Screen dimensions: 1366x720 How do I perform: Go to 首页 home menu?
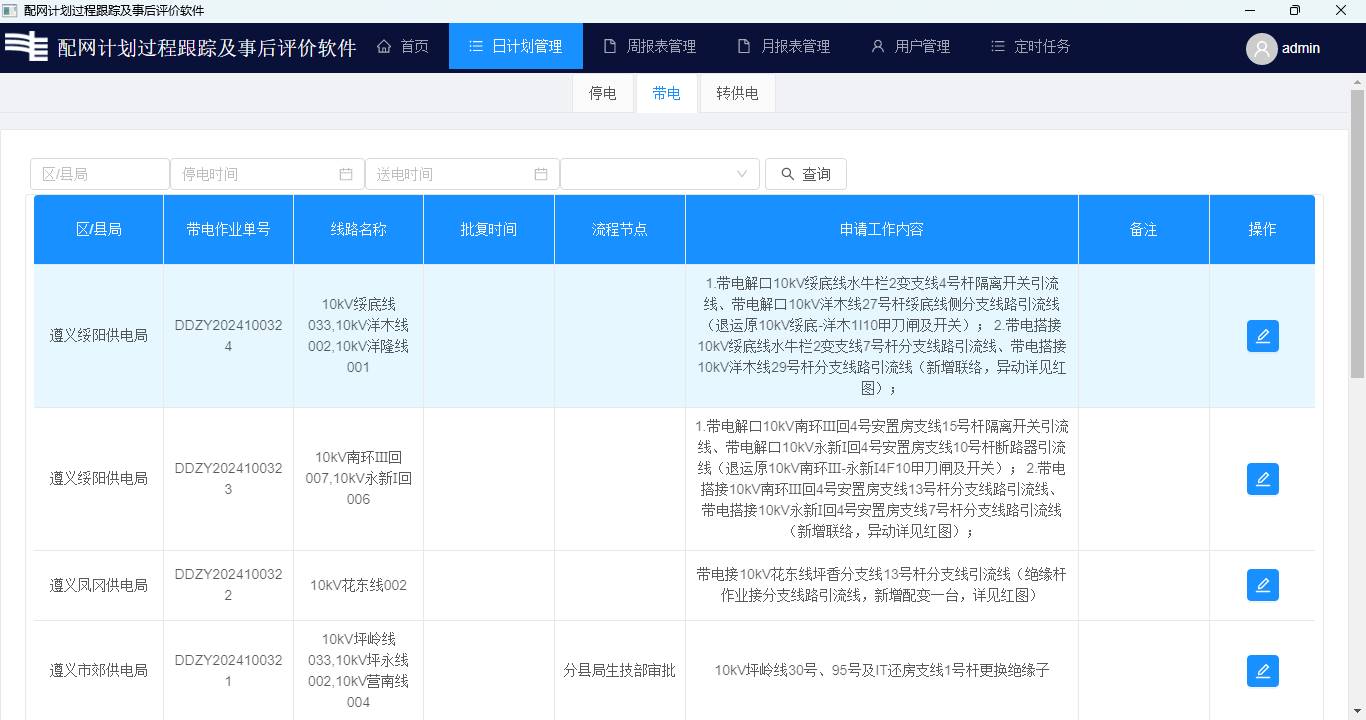coord(403,46)
